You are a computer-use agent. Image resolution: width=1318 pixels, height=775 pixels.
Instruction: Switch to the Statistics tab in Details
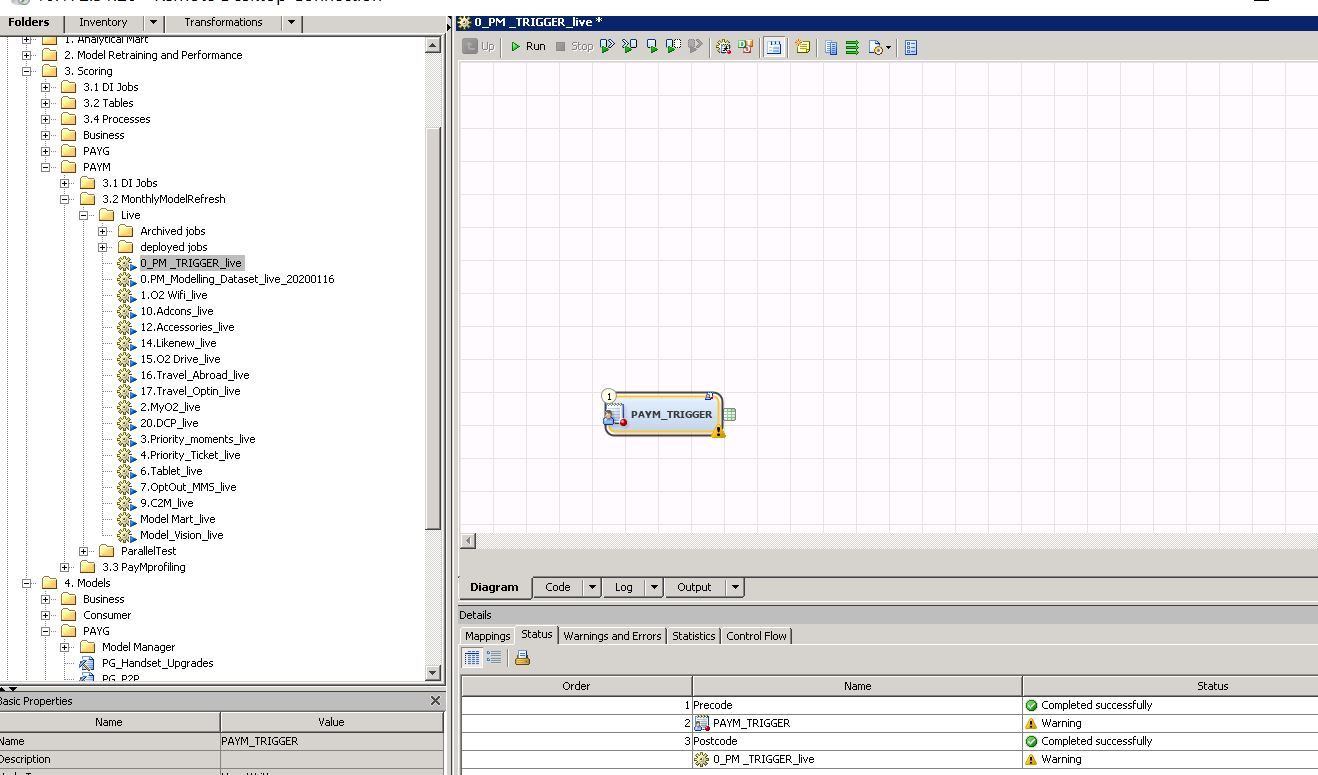point(693,635)
